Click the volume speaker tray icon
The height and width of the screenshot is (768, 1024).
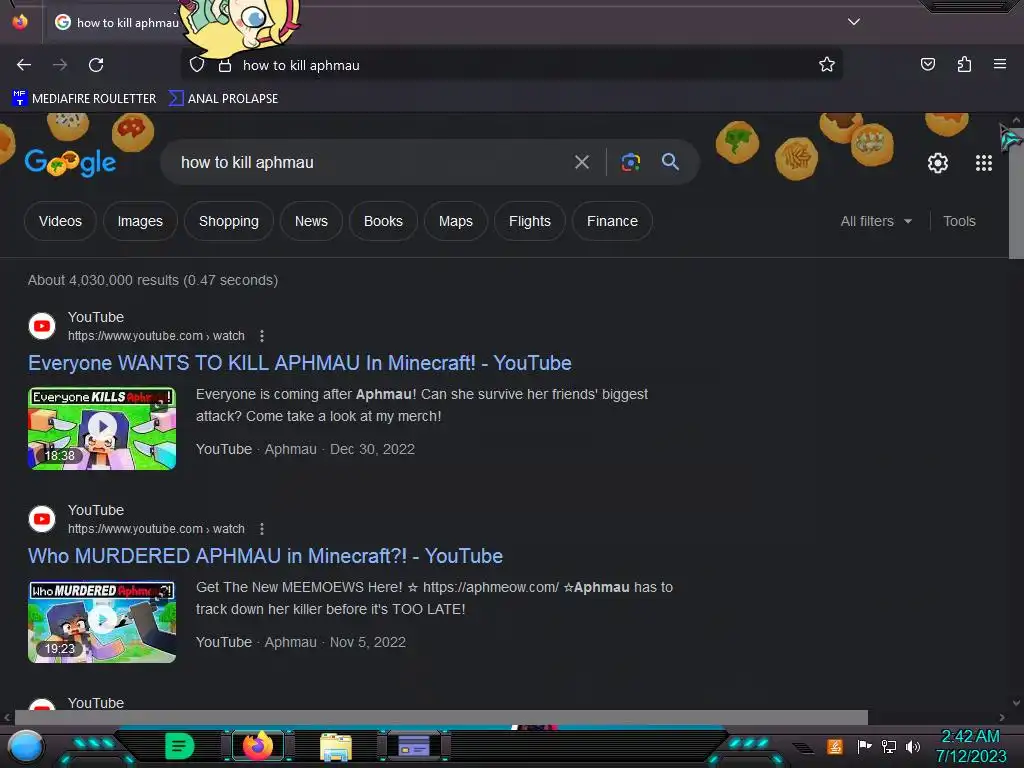[x=912, y=746]
